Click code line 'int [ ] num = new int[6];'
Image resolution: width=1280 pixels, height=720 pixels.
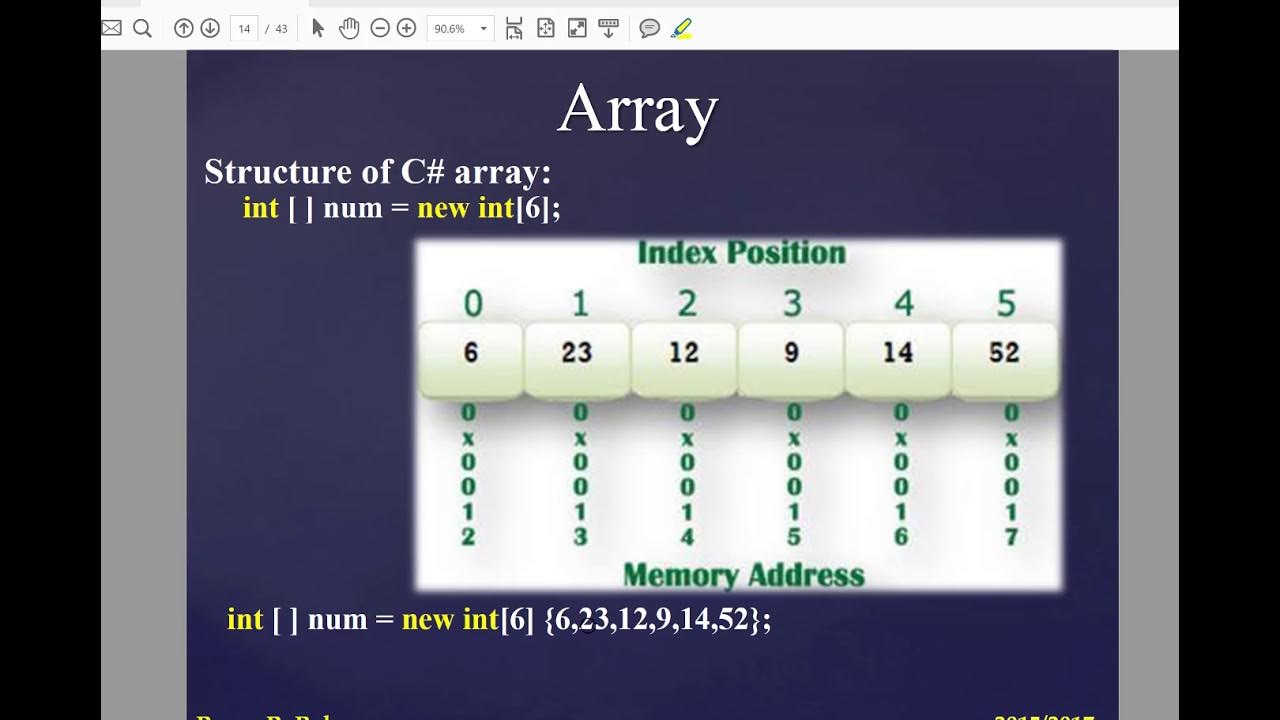coord(401,208)
